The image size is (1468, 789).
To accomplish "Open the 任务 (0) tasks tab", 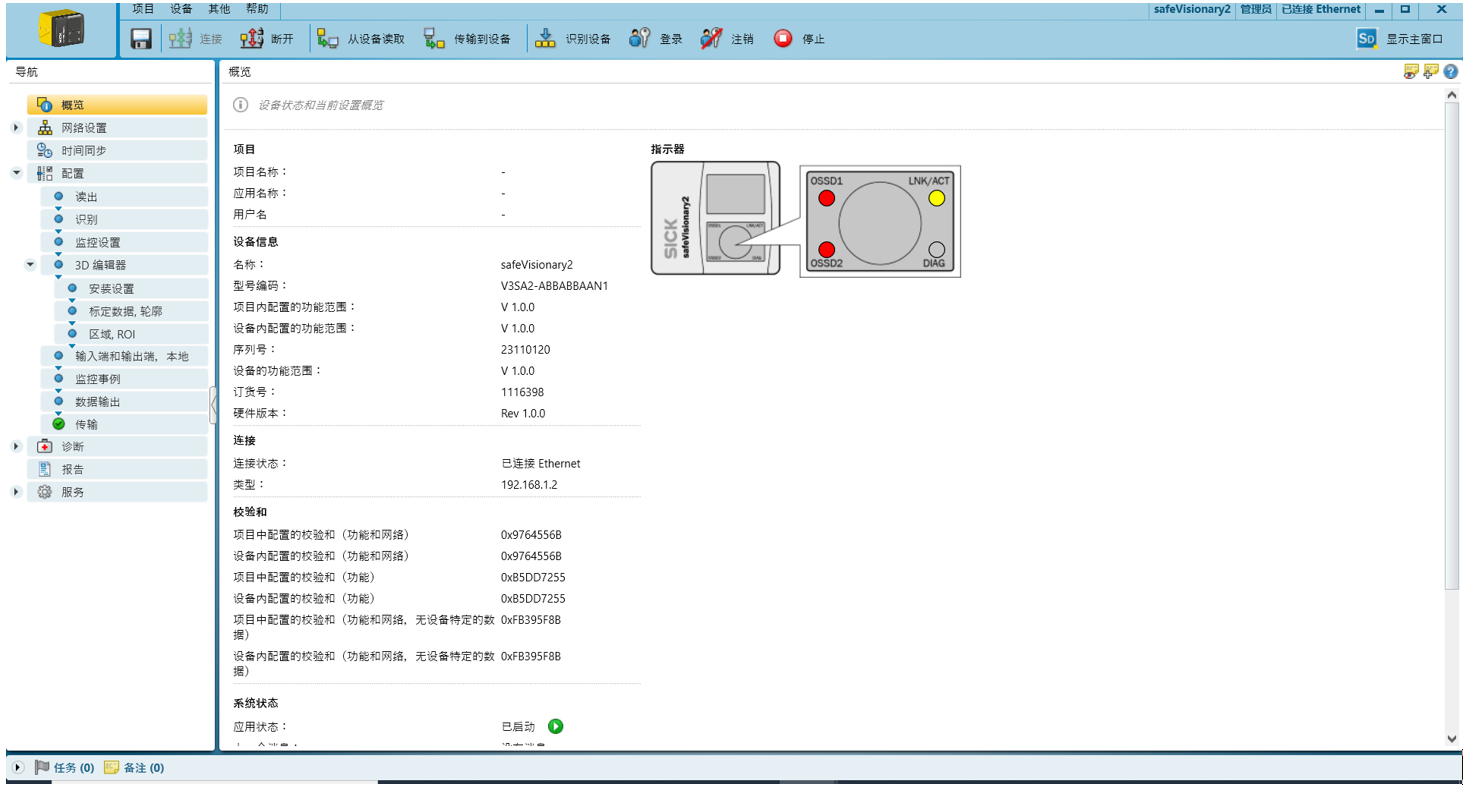I will 65,768.
